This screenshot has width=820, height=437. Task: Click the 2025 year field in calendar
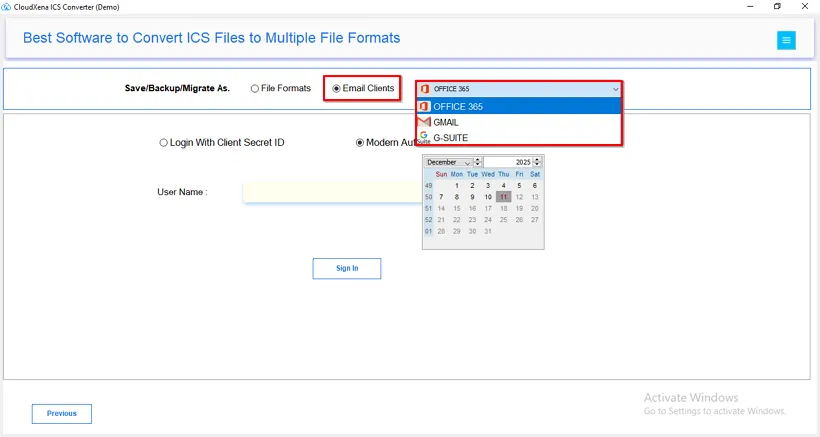coord(507,163)
